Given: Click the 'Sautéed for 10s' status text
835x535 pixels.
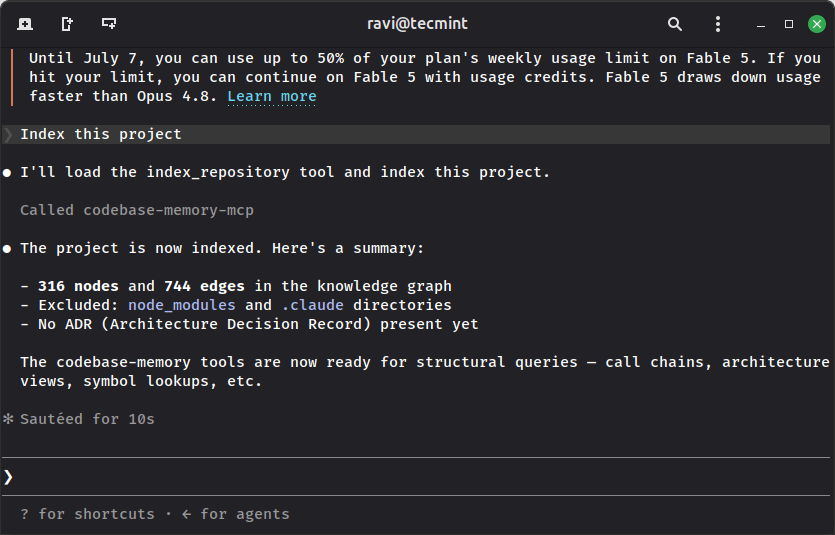Looking at the screenshot, I should [87, 419].
